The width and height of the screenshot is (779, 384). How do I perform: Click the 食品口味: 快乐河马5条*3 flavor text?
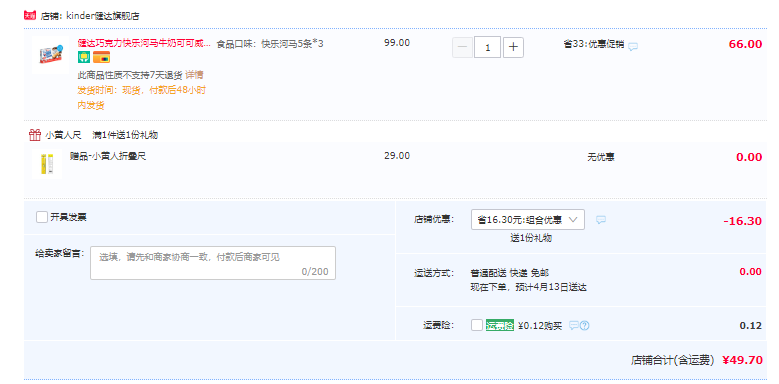270,44
